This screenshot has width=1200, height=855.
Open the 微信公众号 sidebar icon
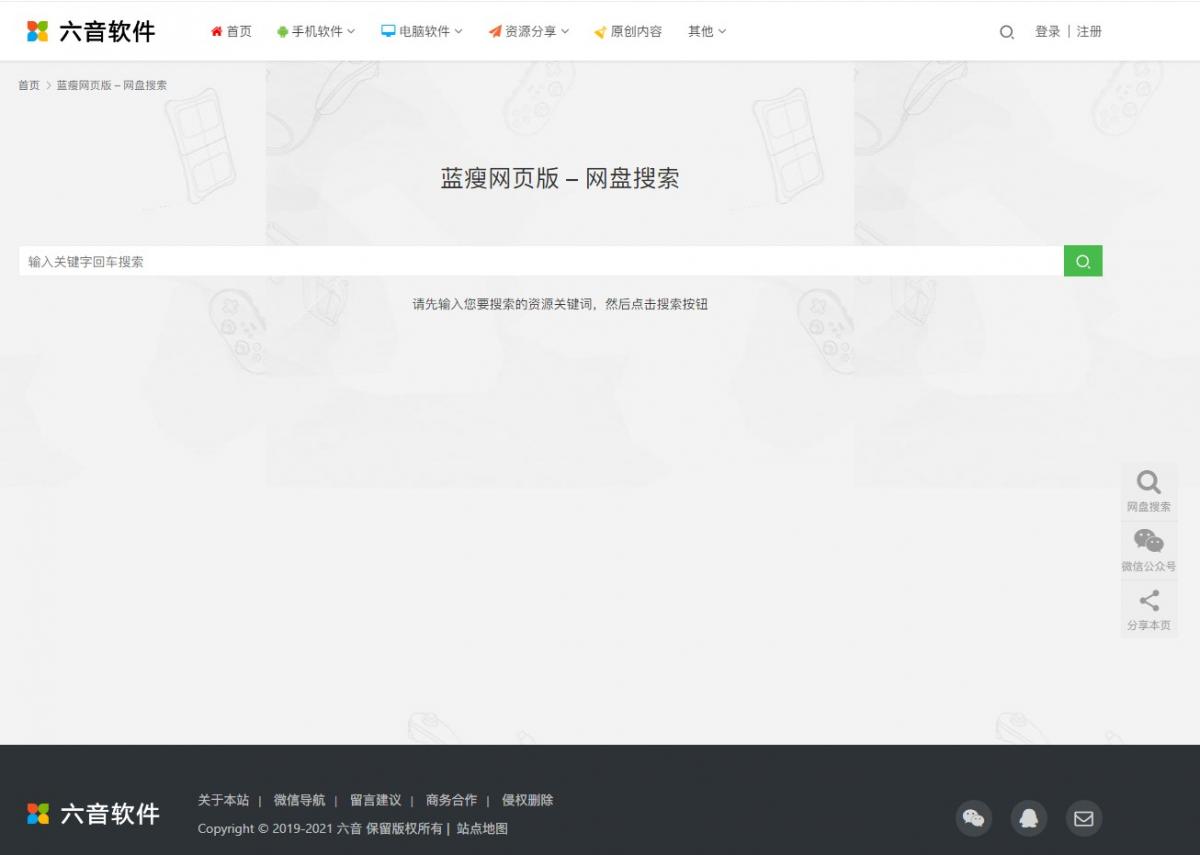1148,550
